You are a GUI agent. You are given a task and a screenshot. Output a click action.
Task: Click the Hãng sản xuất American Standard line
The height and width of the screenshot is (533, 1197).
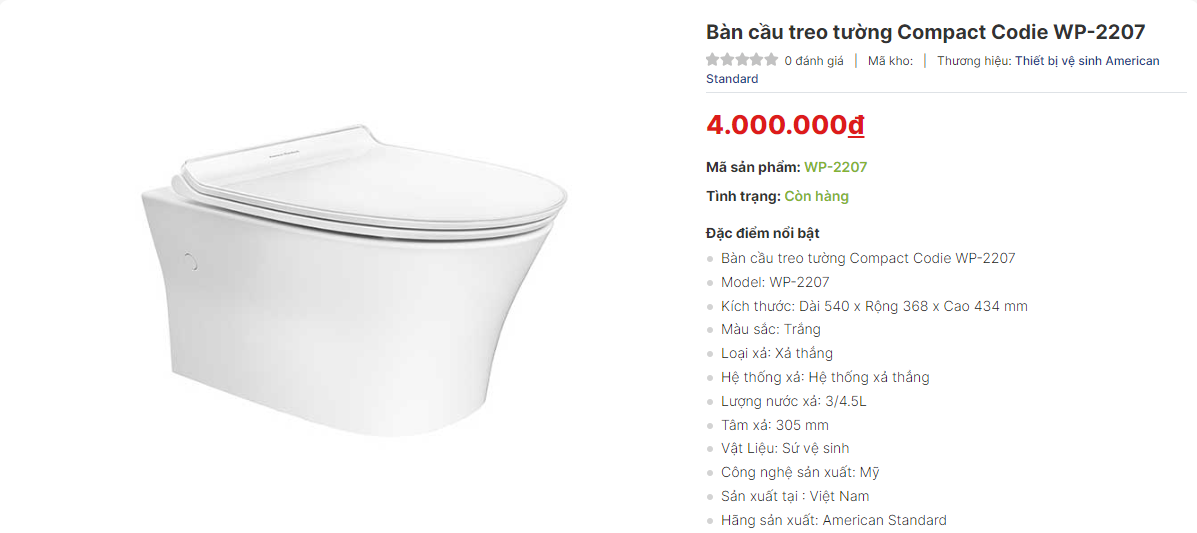click(x=834, y=521)
